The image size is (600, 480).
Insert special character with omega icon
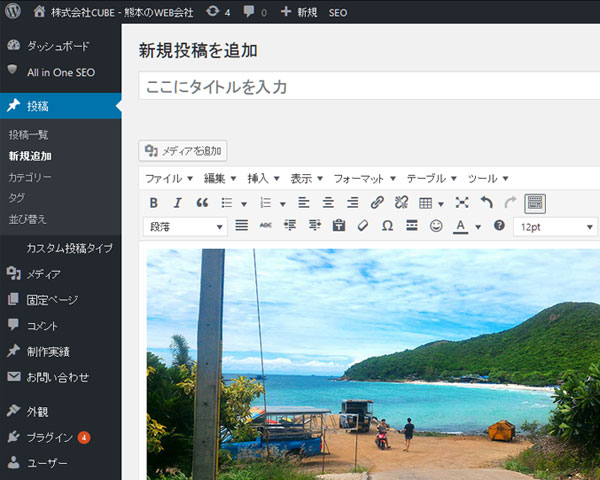pyautogui.click(x=387, y=226)
